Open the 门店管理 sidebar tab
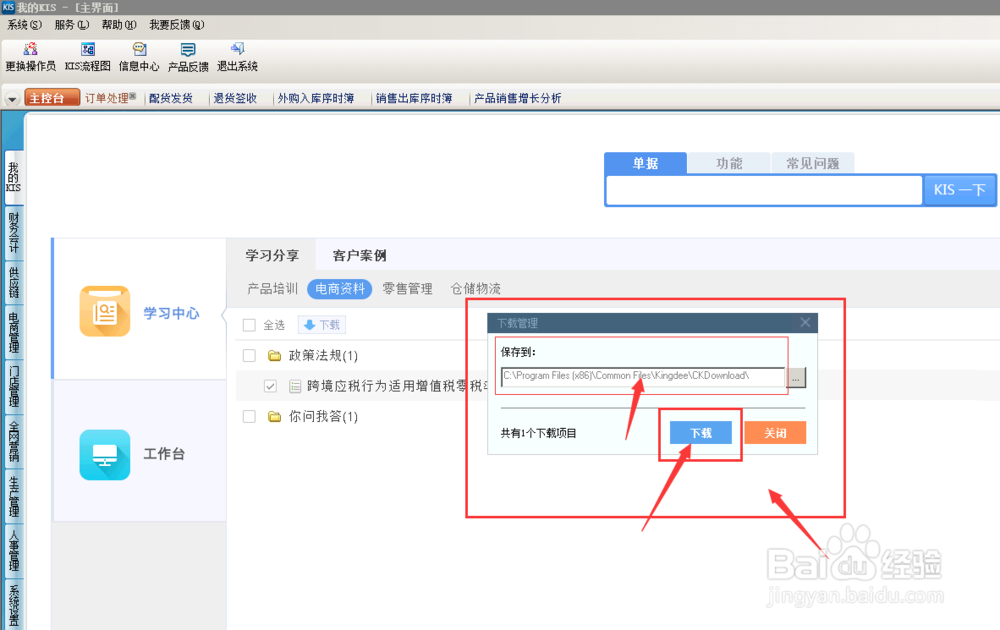Viewport: 1000px width, 630px height. pos(13,387)
